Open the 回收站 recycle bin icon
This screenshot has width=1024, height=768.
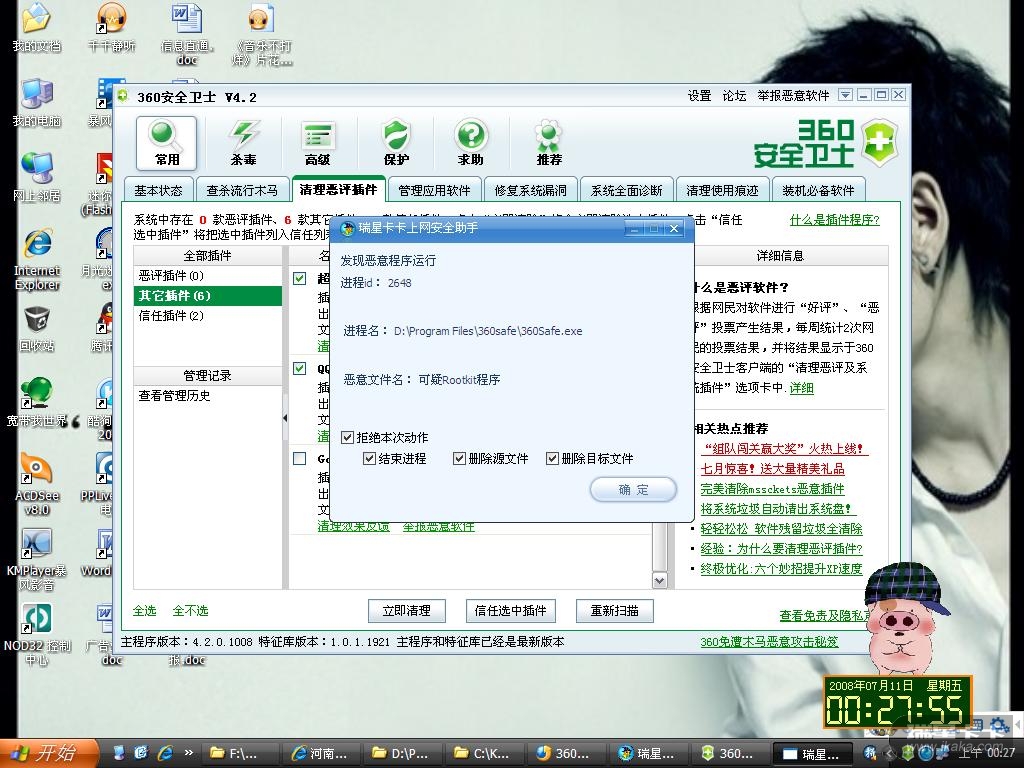click(x=37, y=328)
